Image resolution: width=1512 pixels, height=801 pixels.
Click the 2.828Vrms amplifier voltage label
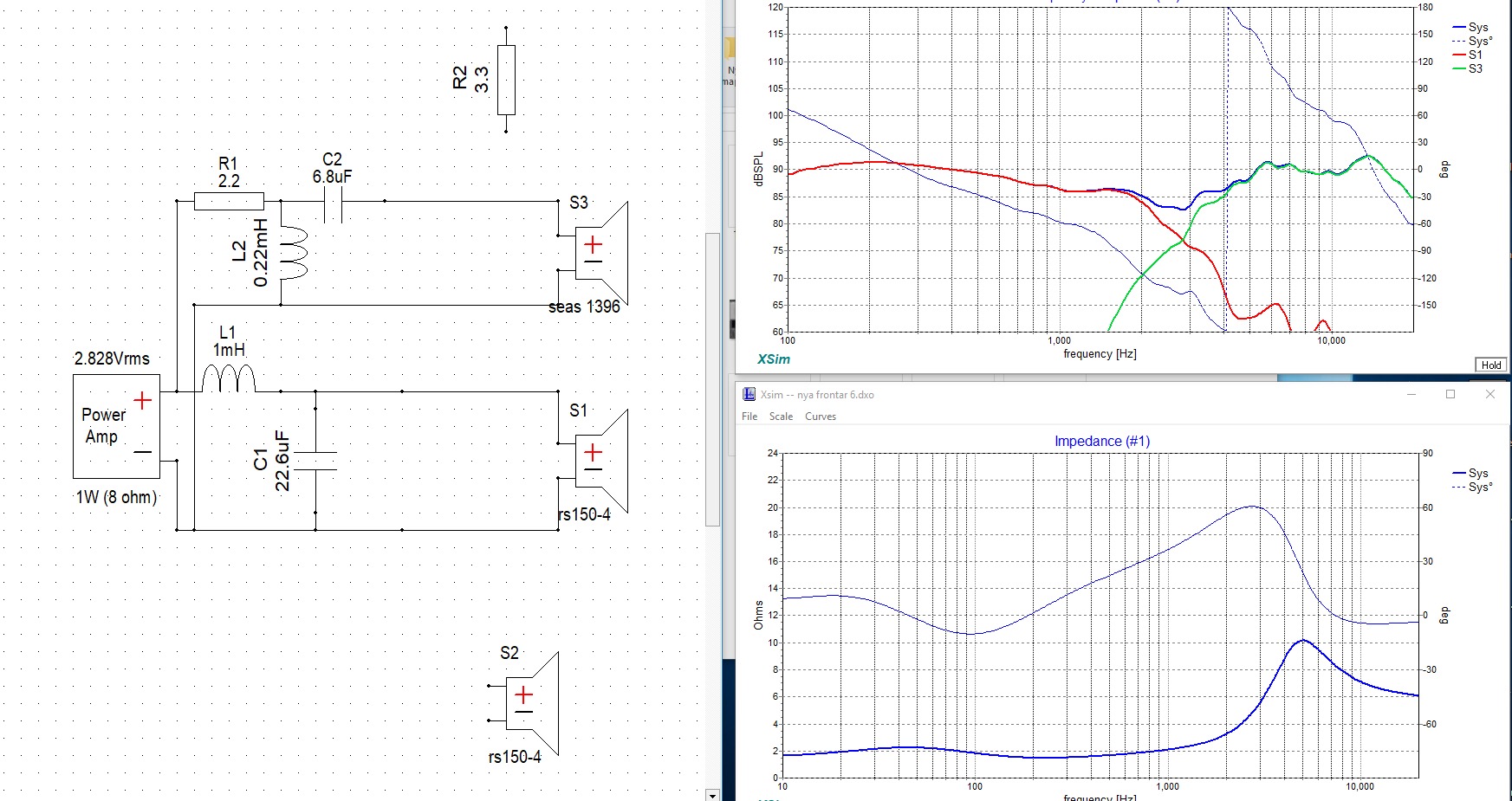tap(112, 359)
